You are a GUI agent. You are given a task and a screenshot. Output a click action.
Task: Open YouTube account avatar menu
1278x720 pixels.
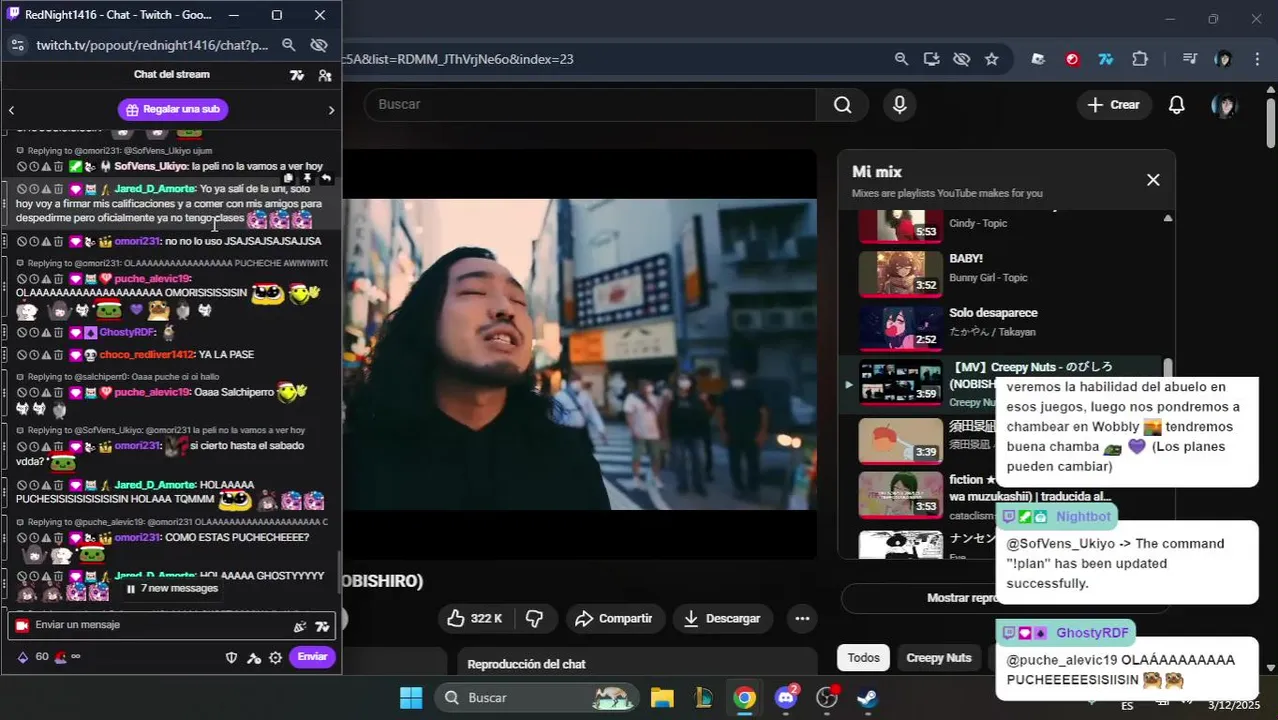coord(1224,105)
